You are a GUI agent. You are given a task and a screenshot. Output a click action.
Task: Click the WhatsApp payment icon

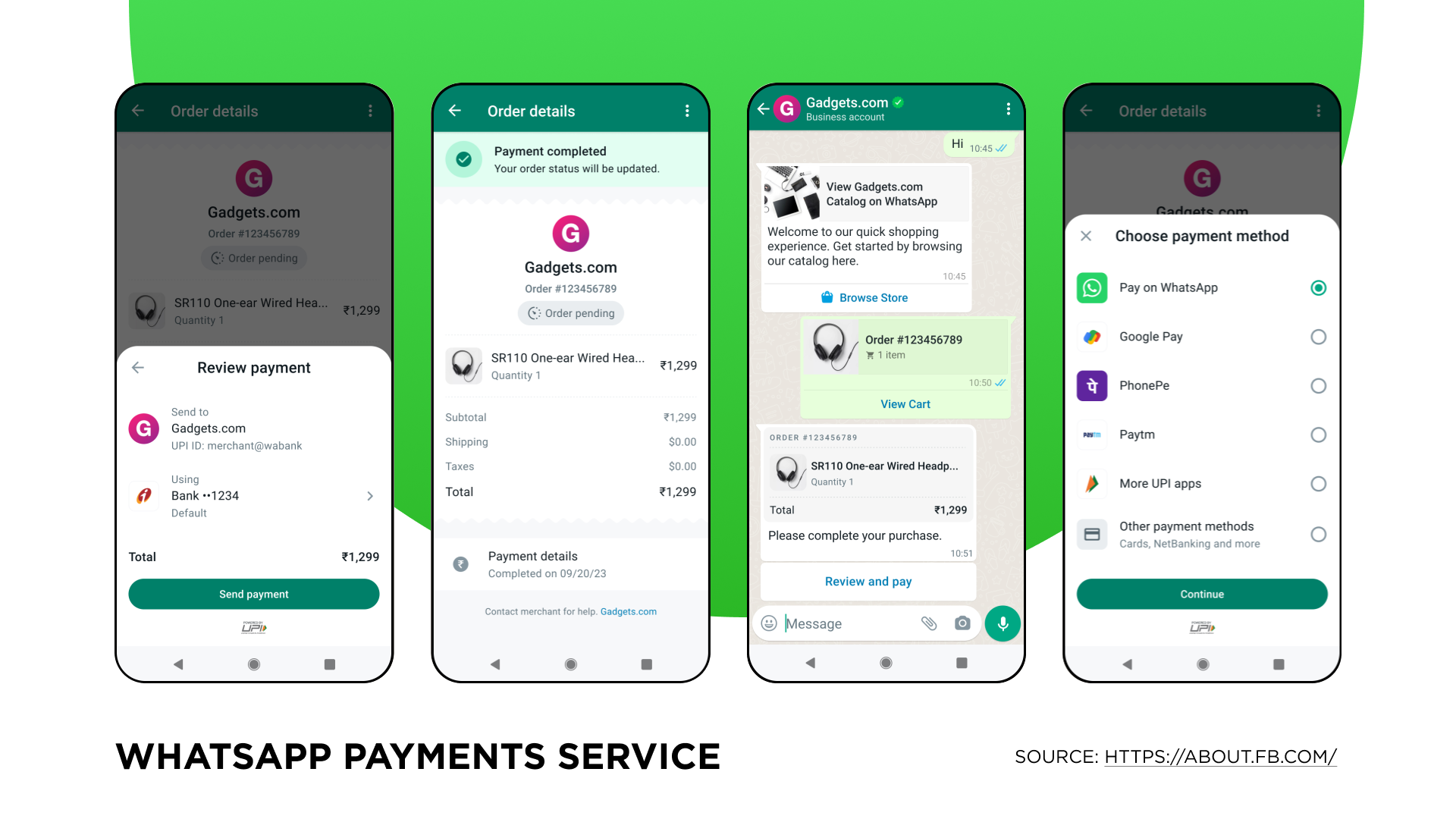1092,288
